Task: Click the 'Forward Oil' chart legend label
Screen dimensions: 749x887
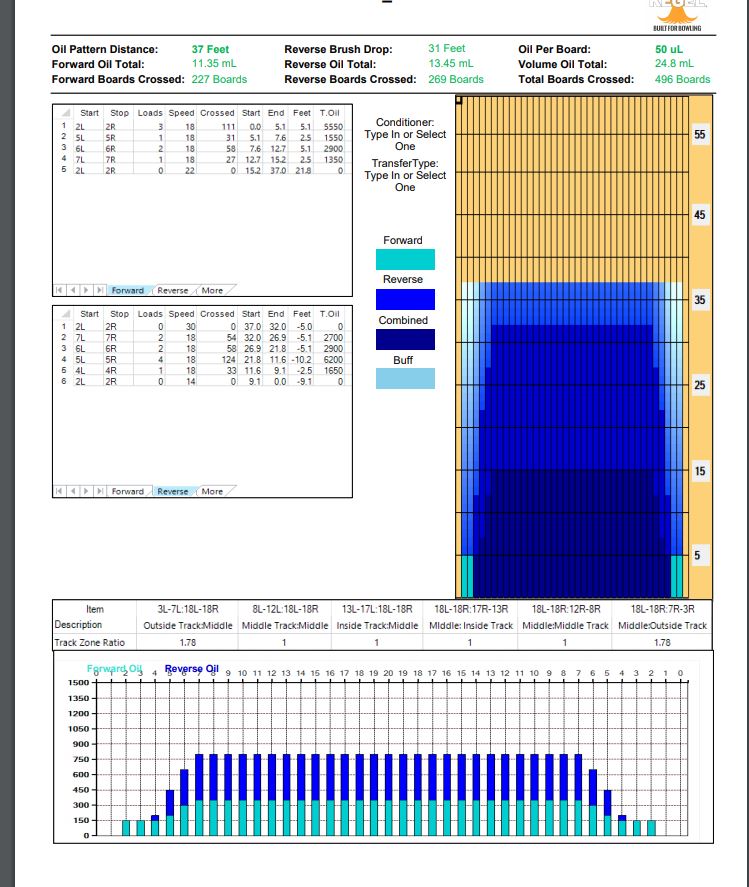Action: (x=114, y=669)
